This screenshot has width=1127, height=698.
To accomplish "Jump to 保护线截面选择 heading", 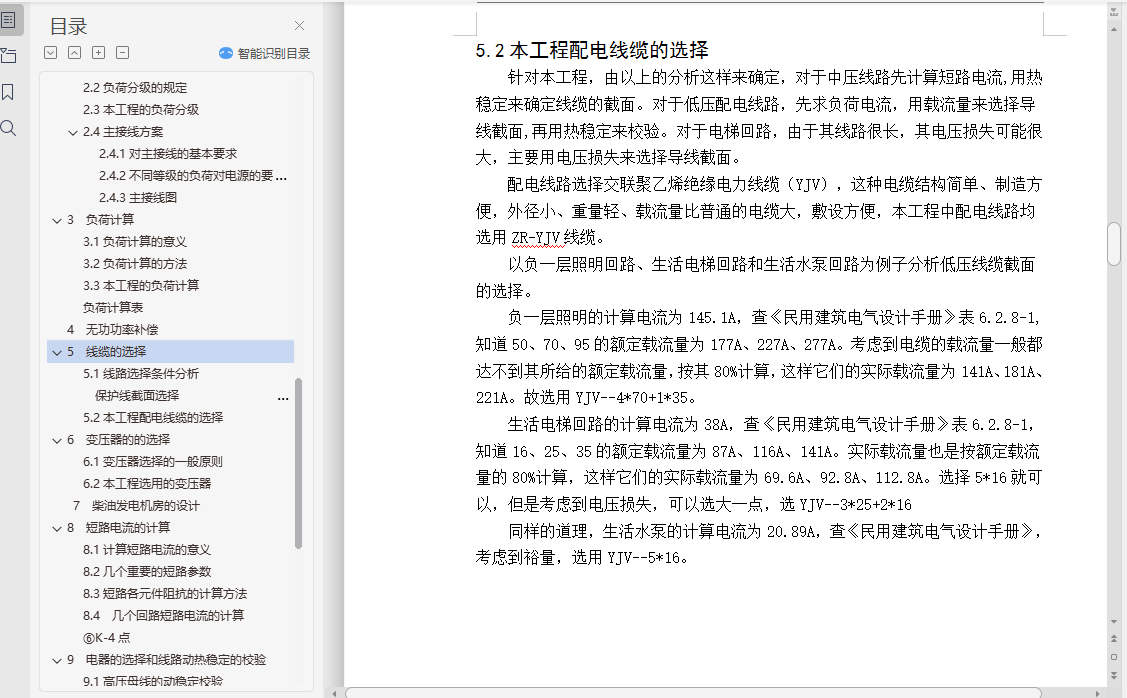I will 137,395.
